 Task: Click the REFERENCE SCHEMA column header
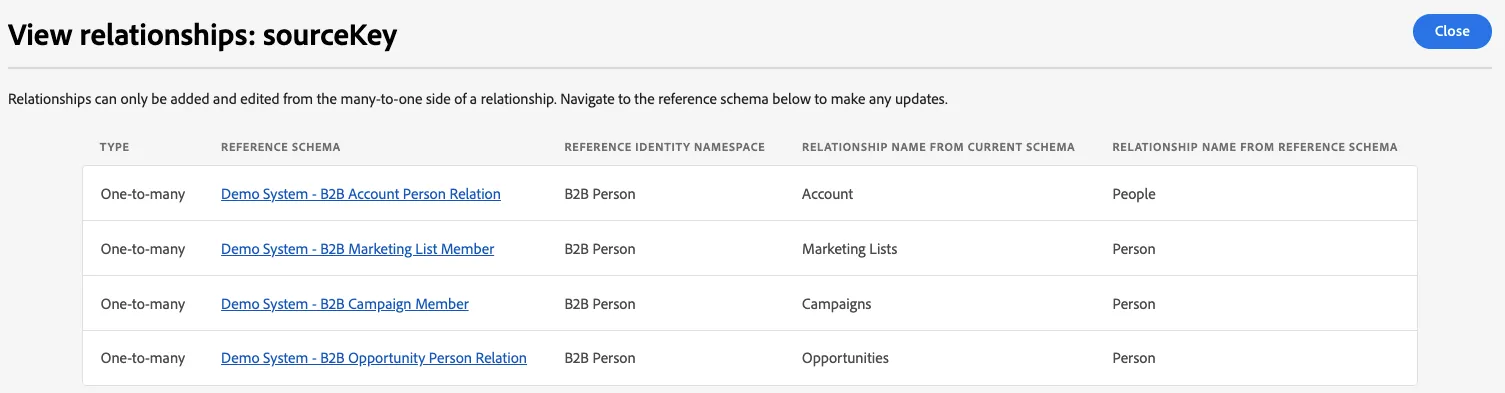[281, 147]
